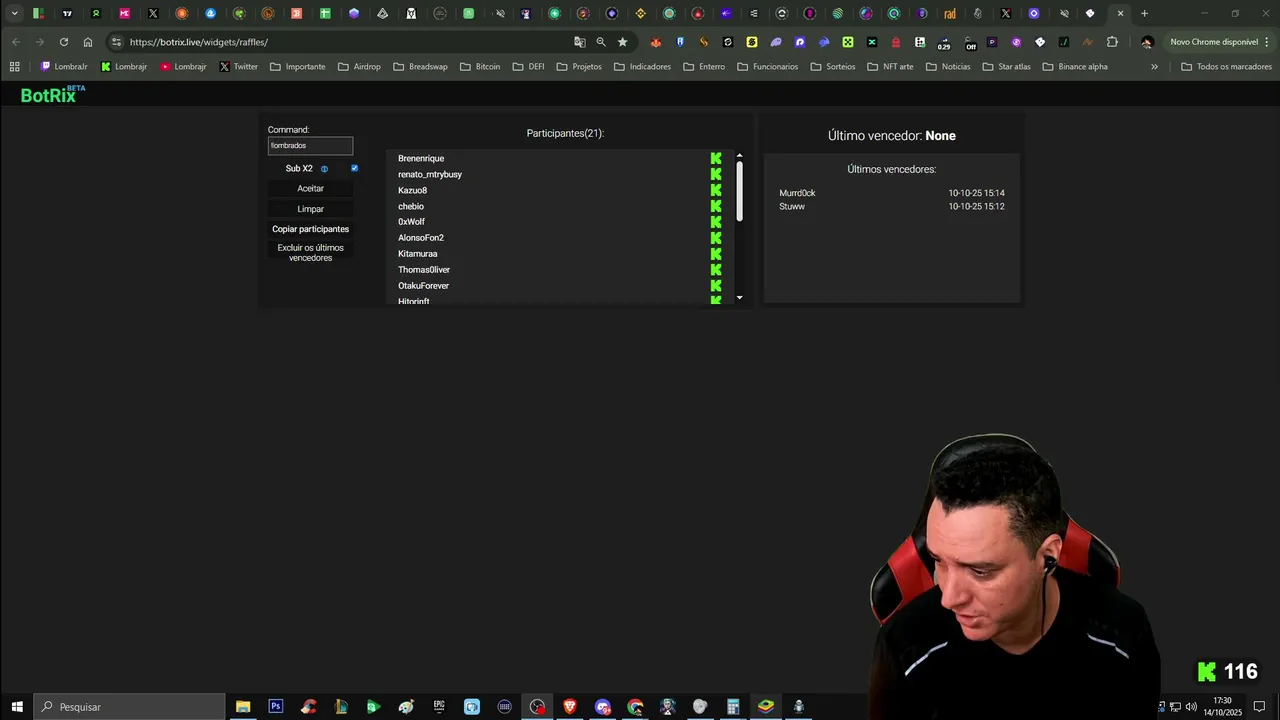Select participant 0xWolf

pyautogui.click(x=411, y=222)
